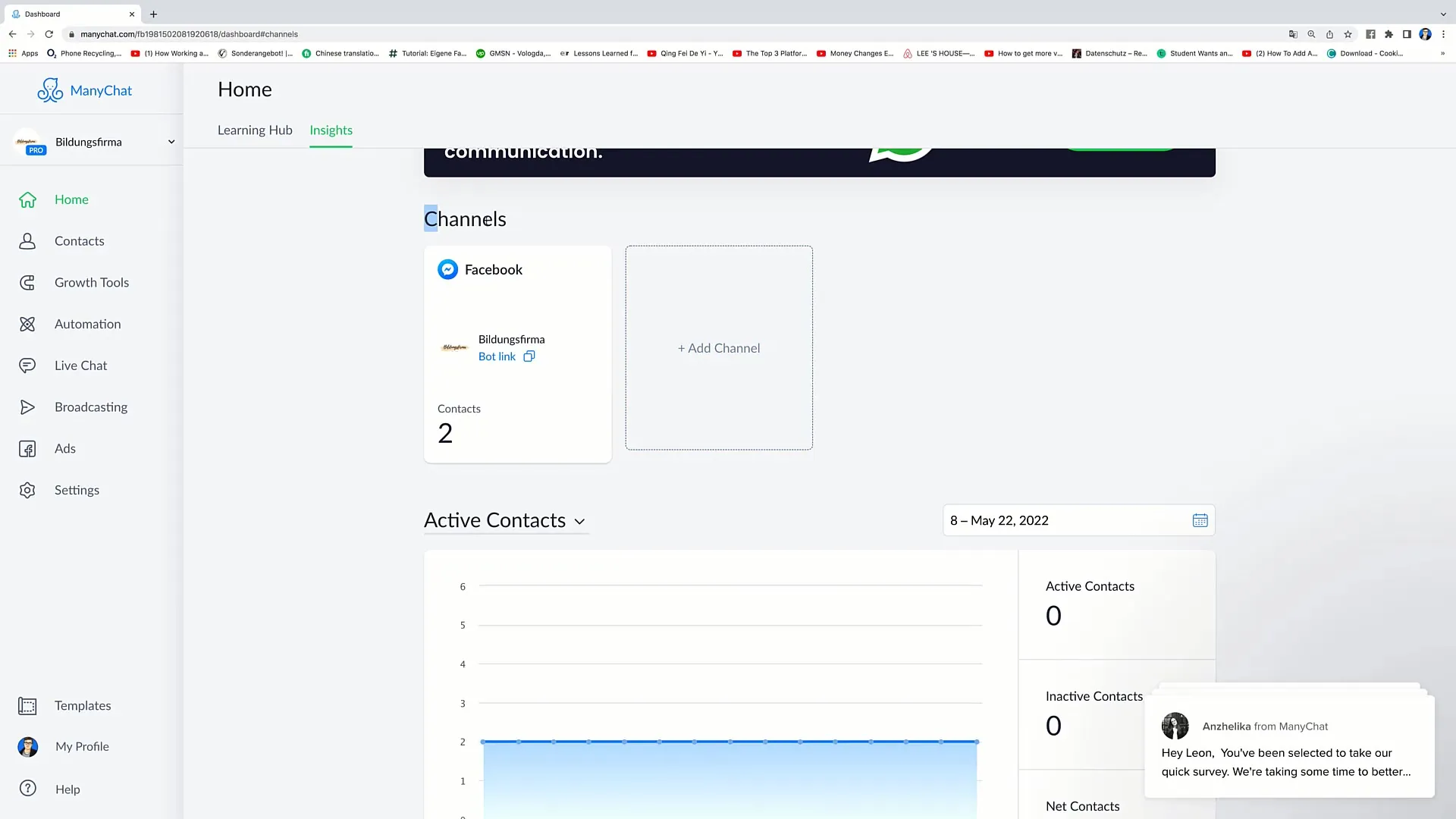Switch to the Learning Hub tab
This screenshot has width=1456, height=819.
(x=255, y=130)
